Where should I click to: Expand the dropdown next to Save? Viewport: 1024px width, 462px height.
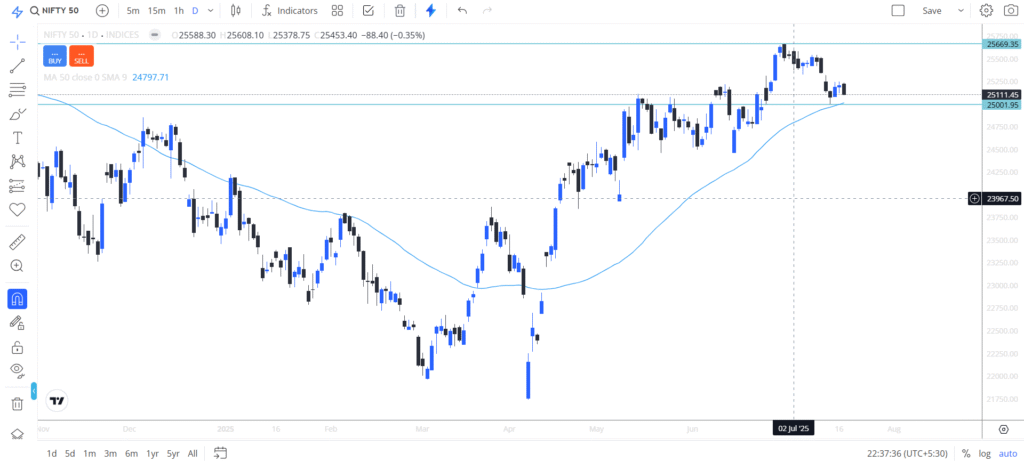961,10
